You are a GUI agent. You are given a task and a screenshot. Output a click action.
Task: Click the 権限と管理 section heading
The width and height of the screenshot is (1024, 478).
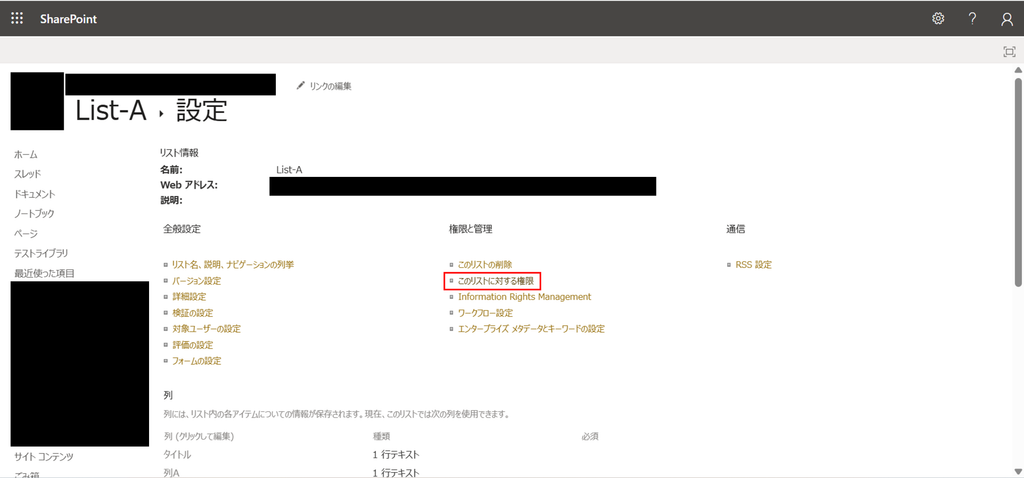pos(470,229)
